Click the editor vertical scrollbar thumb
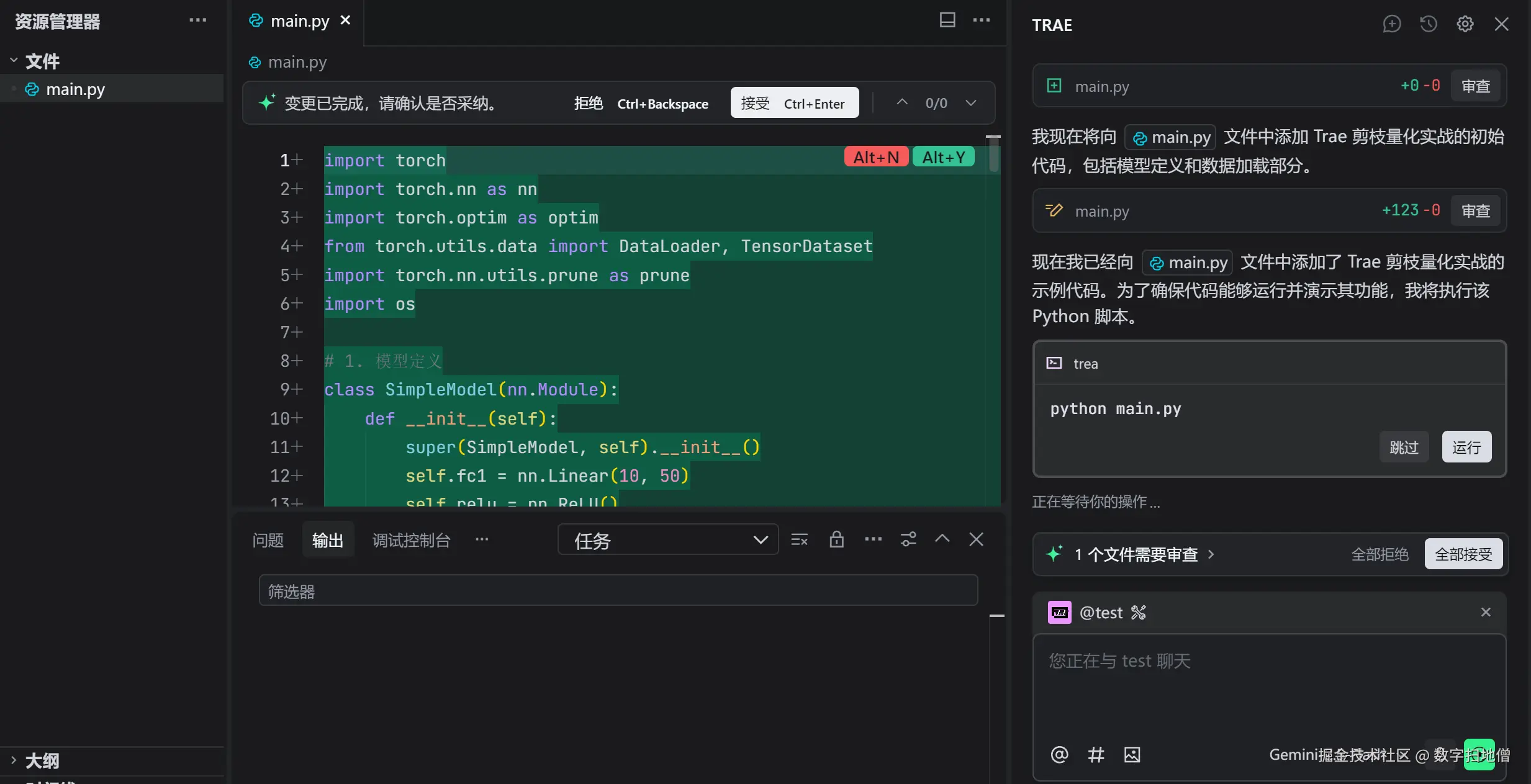 click(993, 155)
